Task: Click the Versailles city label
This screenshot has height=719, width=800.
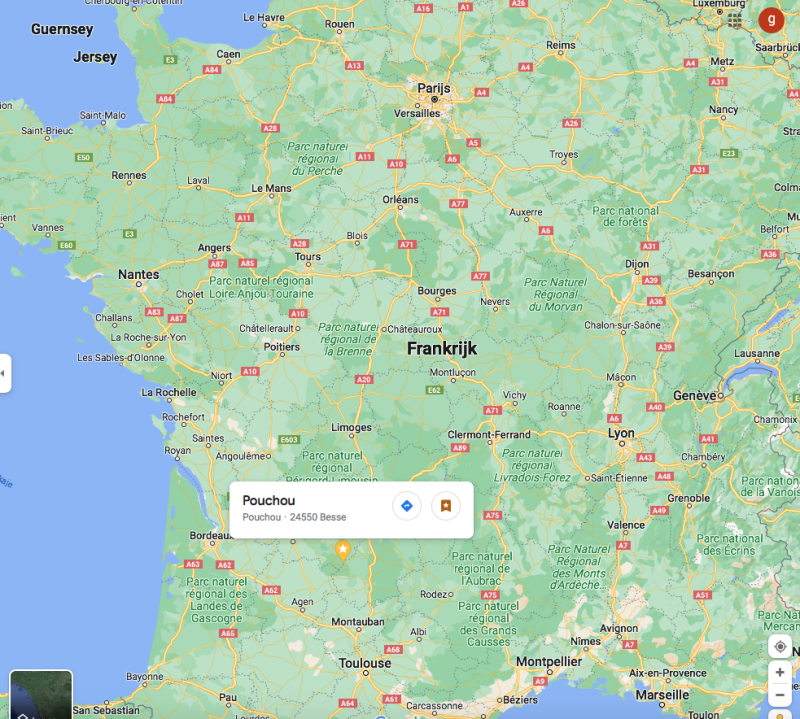Action: [417, 113]
